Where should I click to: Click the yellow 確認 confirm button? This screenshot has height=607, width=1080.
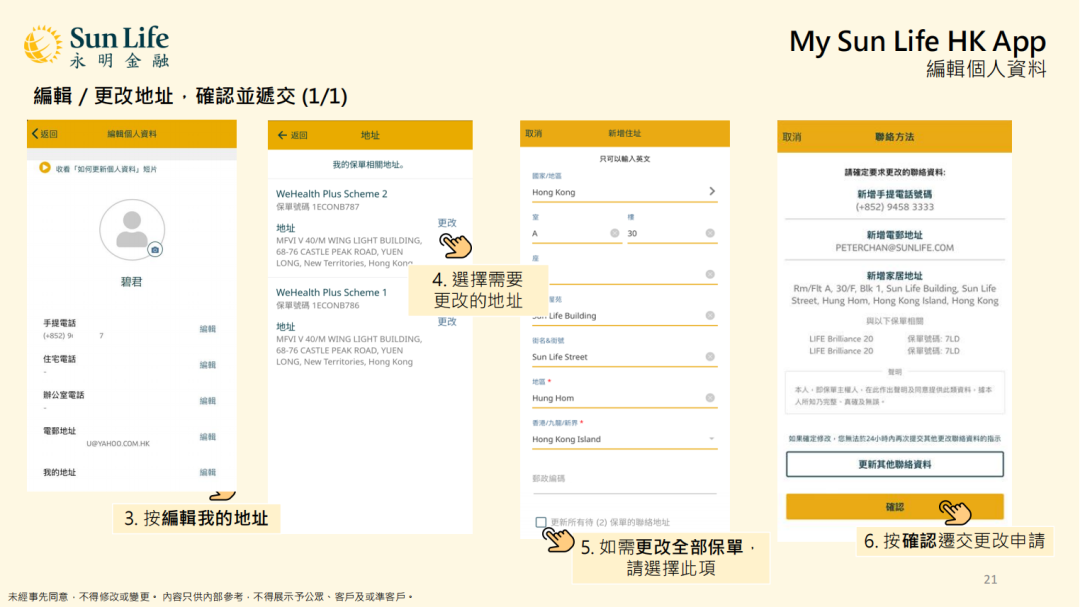click(894, 507)
